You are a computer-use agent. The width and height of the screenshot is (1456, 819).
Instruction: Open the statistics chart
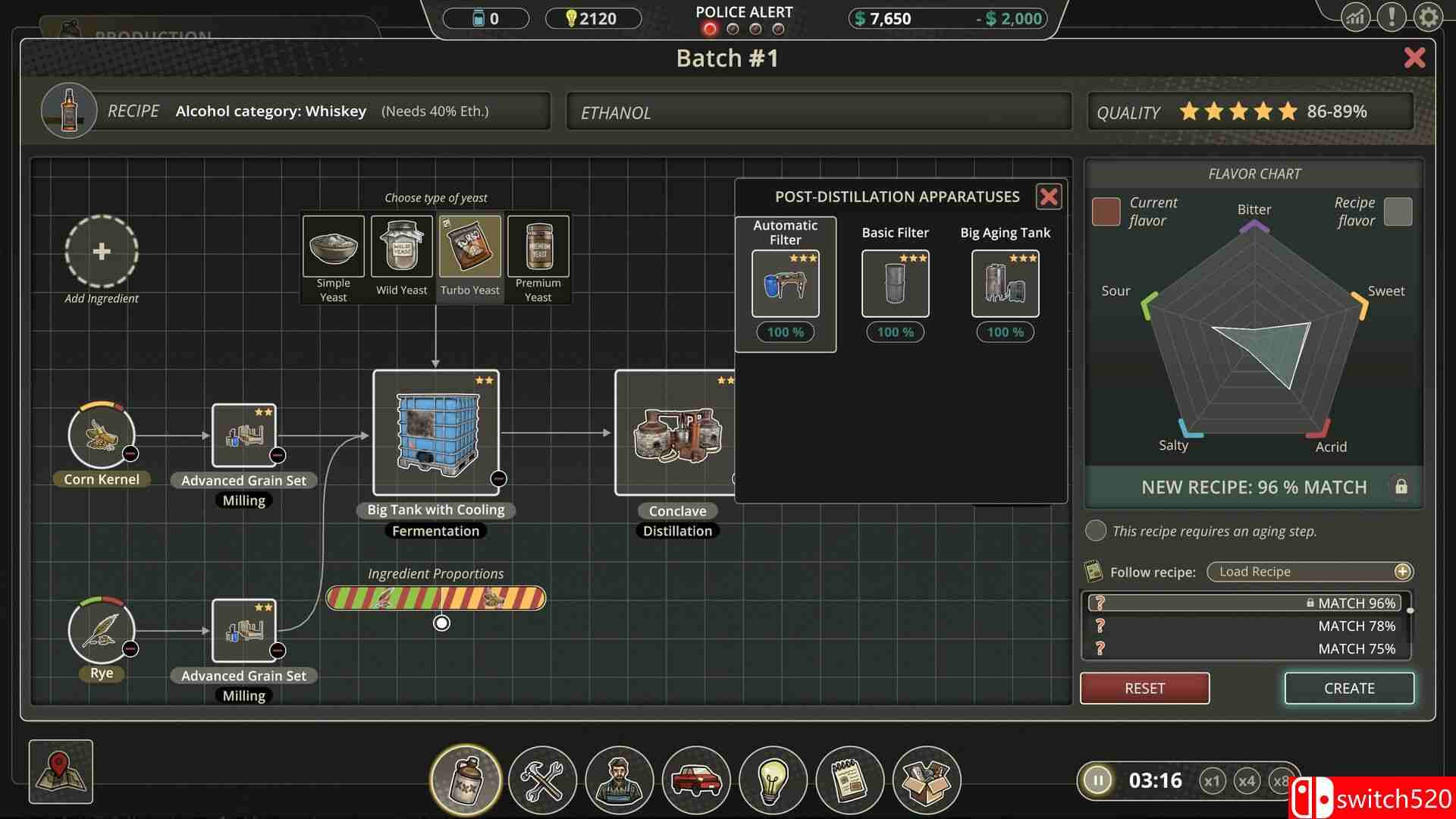1355,17
